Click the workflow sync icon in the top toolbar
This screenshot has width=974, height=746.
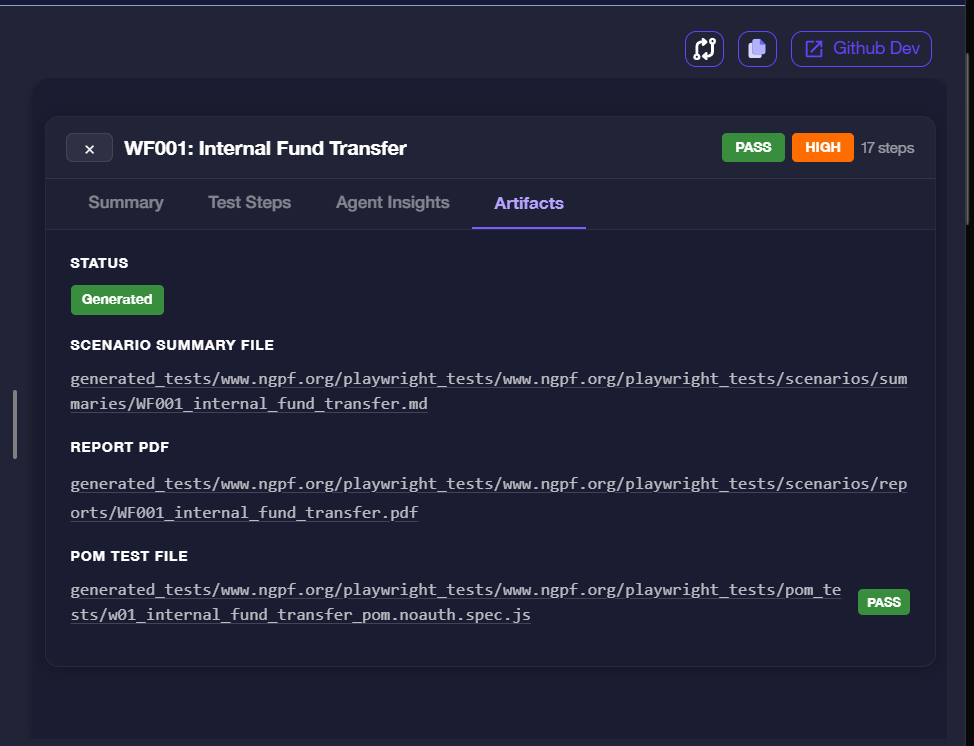tap(704, 48)
